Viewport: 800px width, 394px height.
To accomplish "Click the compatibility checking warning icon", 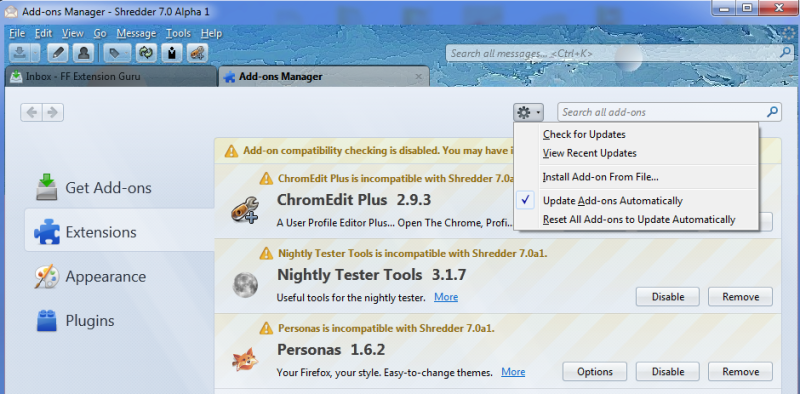I will 231,151.
